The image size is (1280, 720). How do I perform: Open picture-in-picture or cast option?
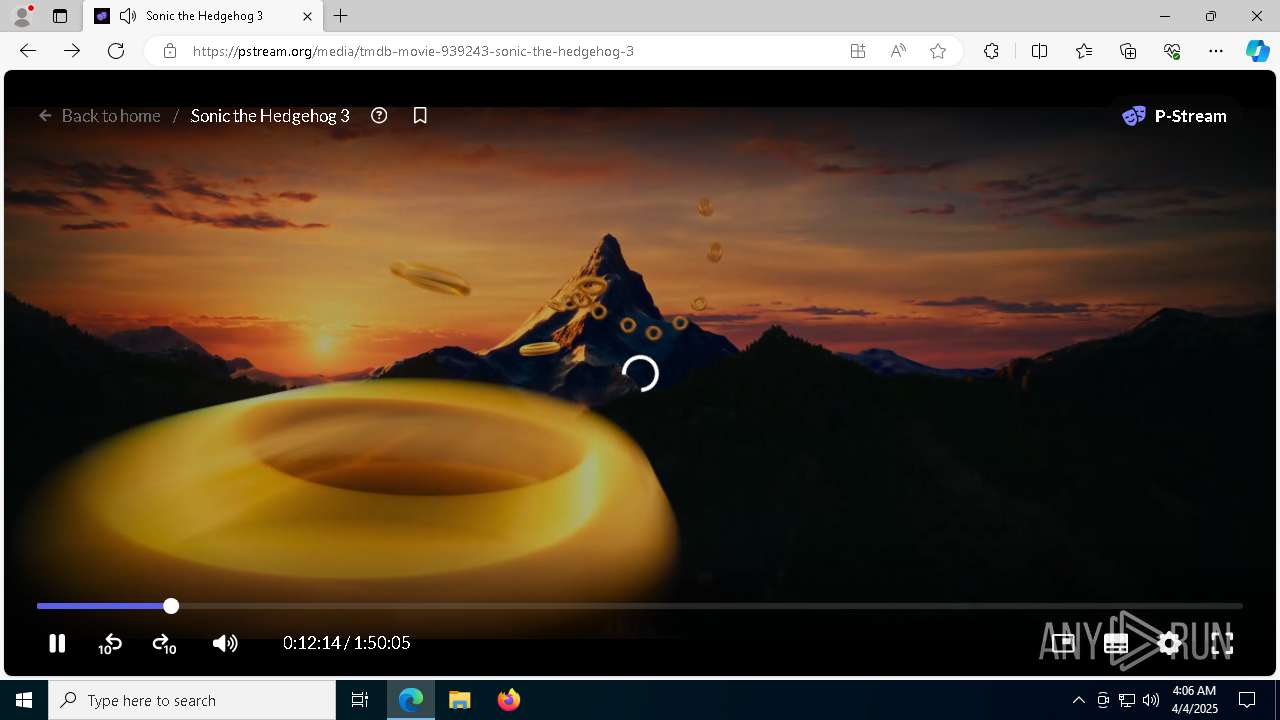[1063, 643]
